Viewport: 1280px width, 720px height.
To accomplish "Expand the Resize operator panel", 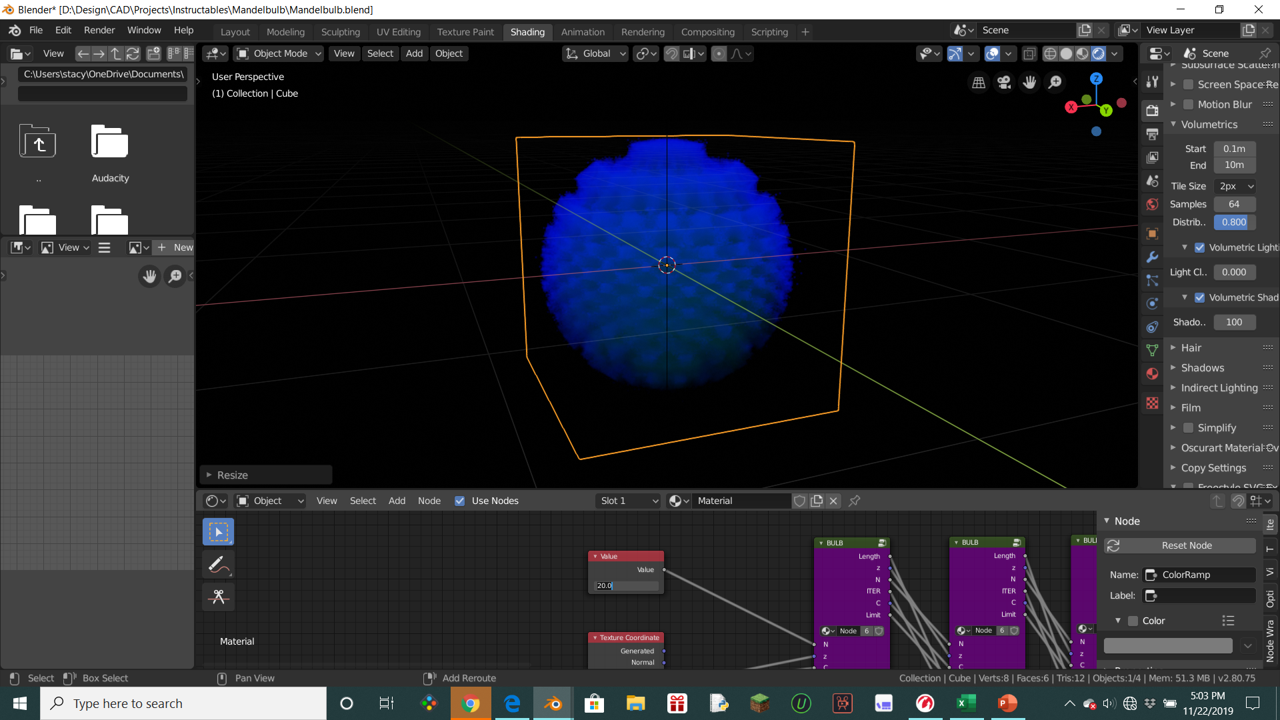I will (266, 475).
